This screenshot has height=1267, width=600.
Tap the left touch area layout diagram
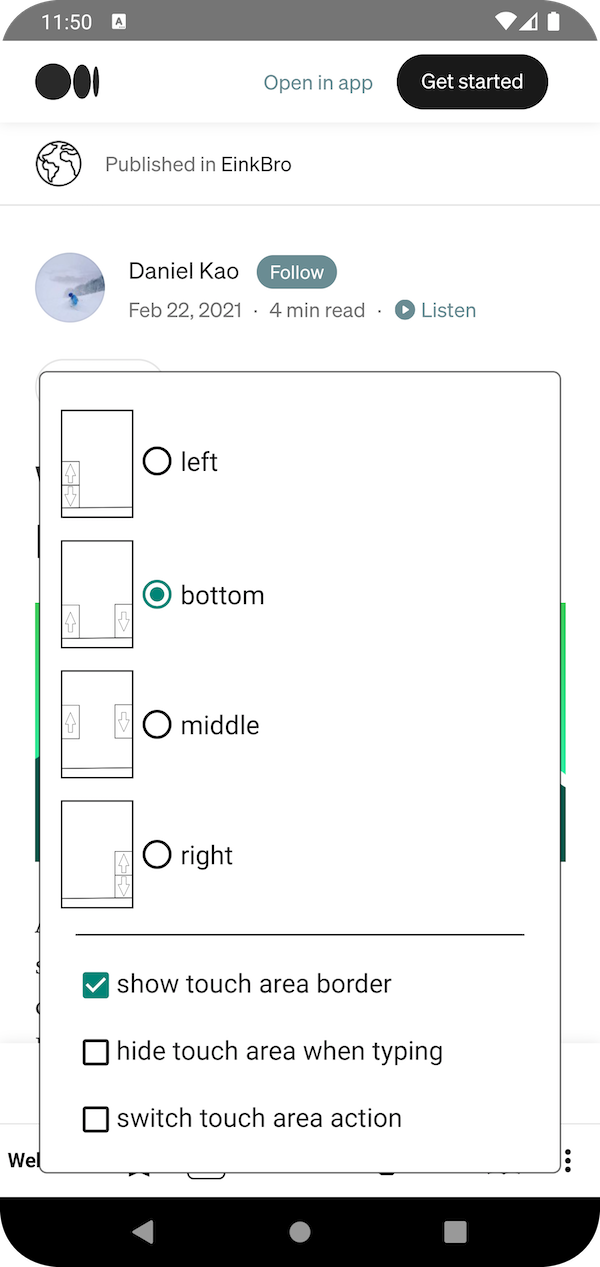pyautogui.click(x=97, y=463)
